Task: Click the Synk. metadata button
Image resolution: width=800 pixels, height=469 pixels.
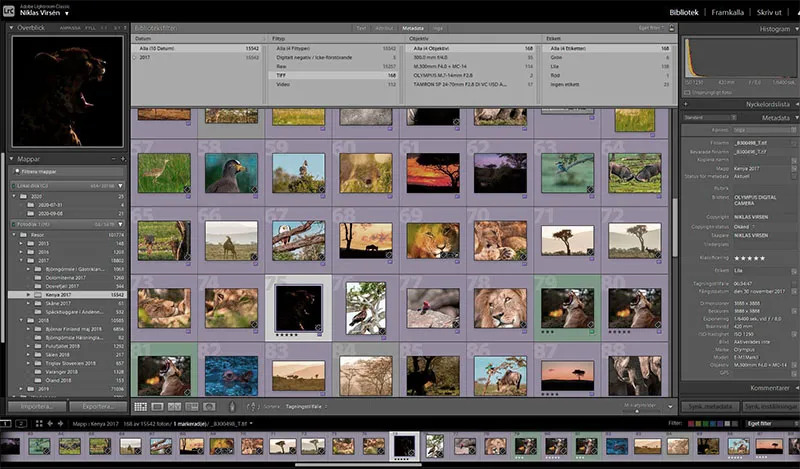Action: click(710, 407)
